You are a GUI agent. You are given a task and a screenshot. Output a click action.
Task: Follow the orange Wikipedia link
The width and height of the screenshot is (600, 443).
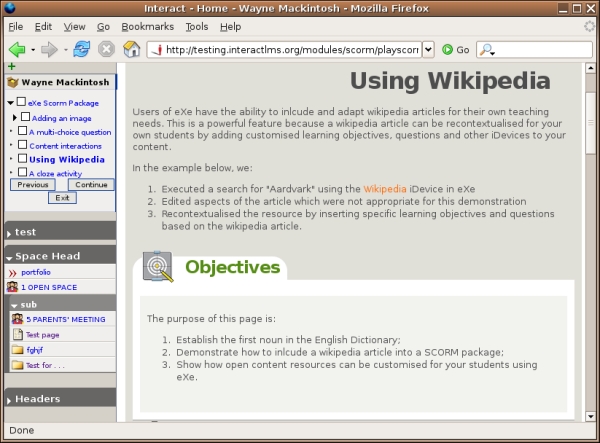tap(385, 189)
